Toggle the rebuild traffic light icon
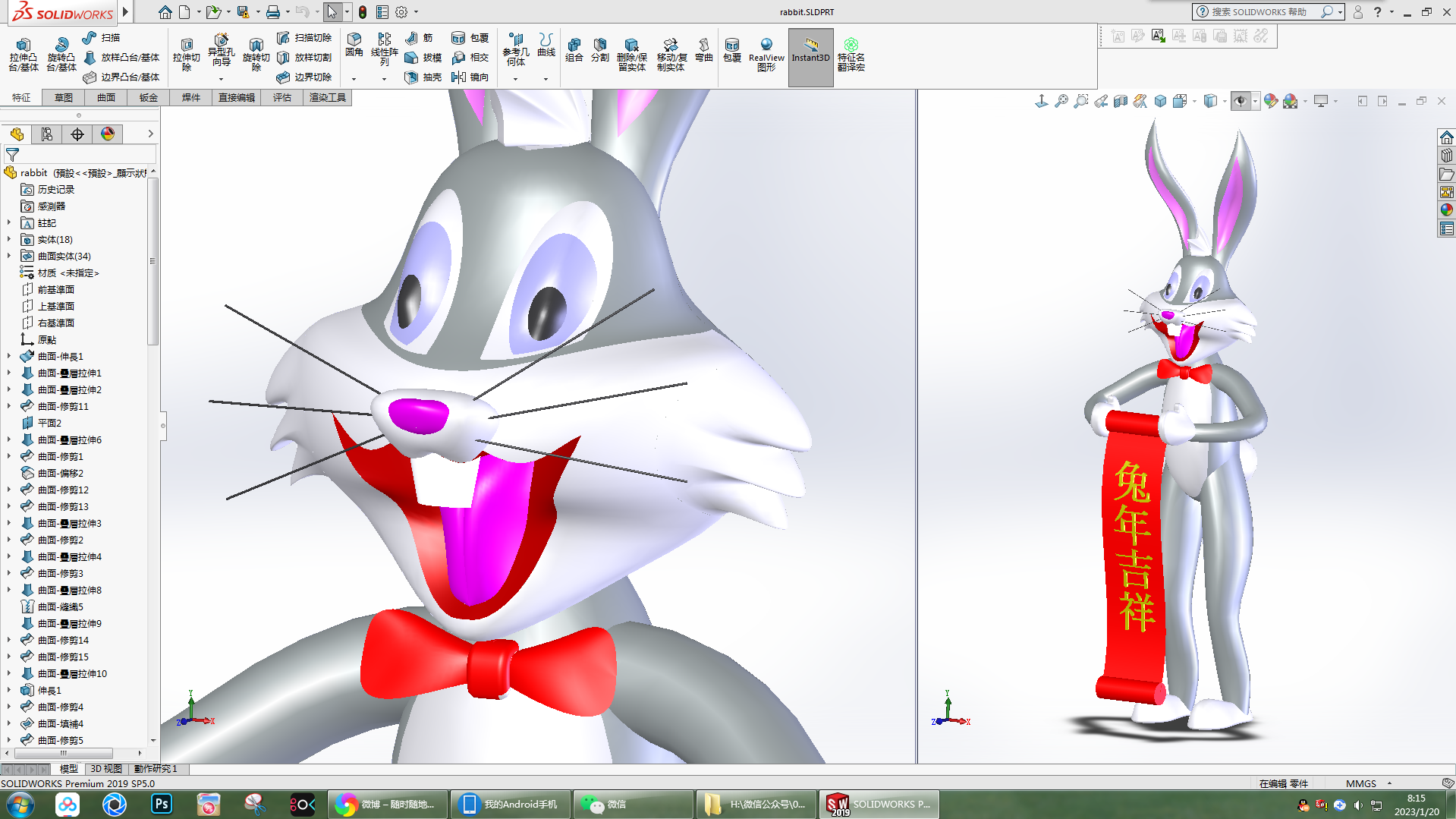The height and width of the screenshot is (819, 1456). pos(363,12)
